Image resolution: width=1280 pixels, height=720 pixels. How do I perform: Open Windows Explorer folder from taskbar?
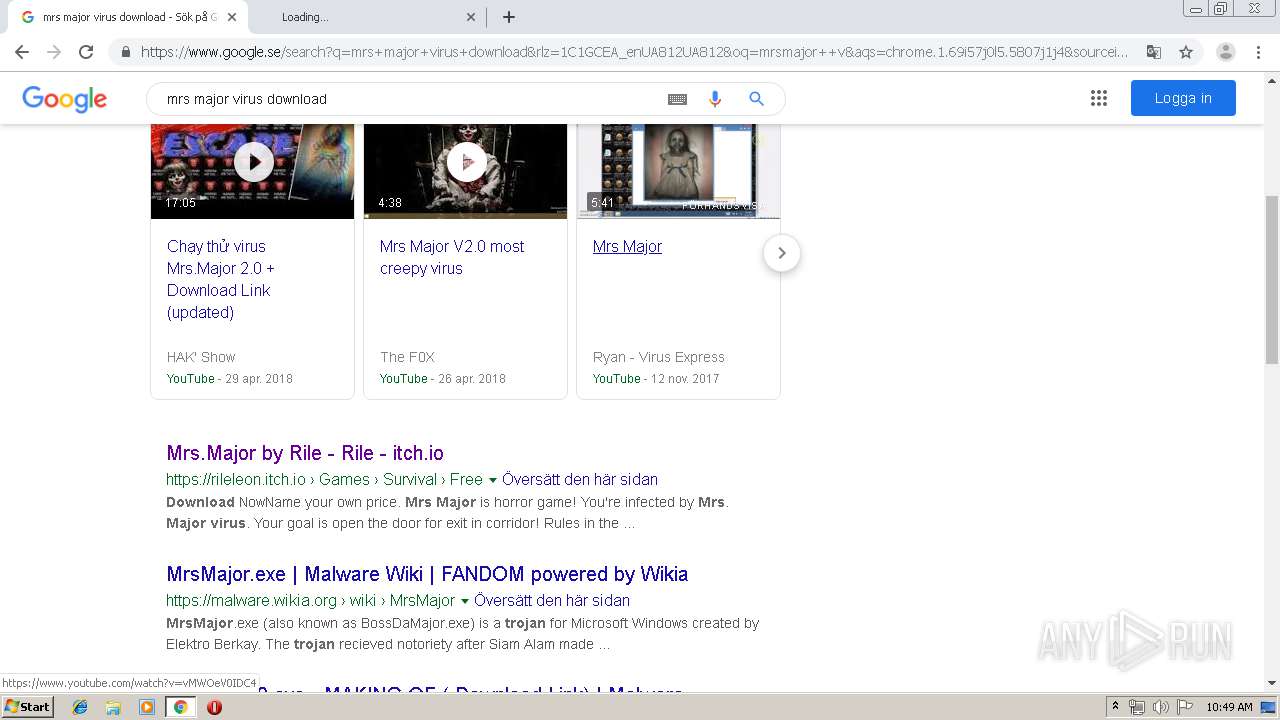tap(113, 707)
